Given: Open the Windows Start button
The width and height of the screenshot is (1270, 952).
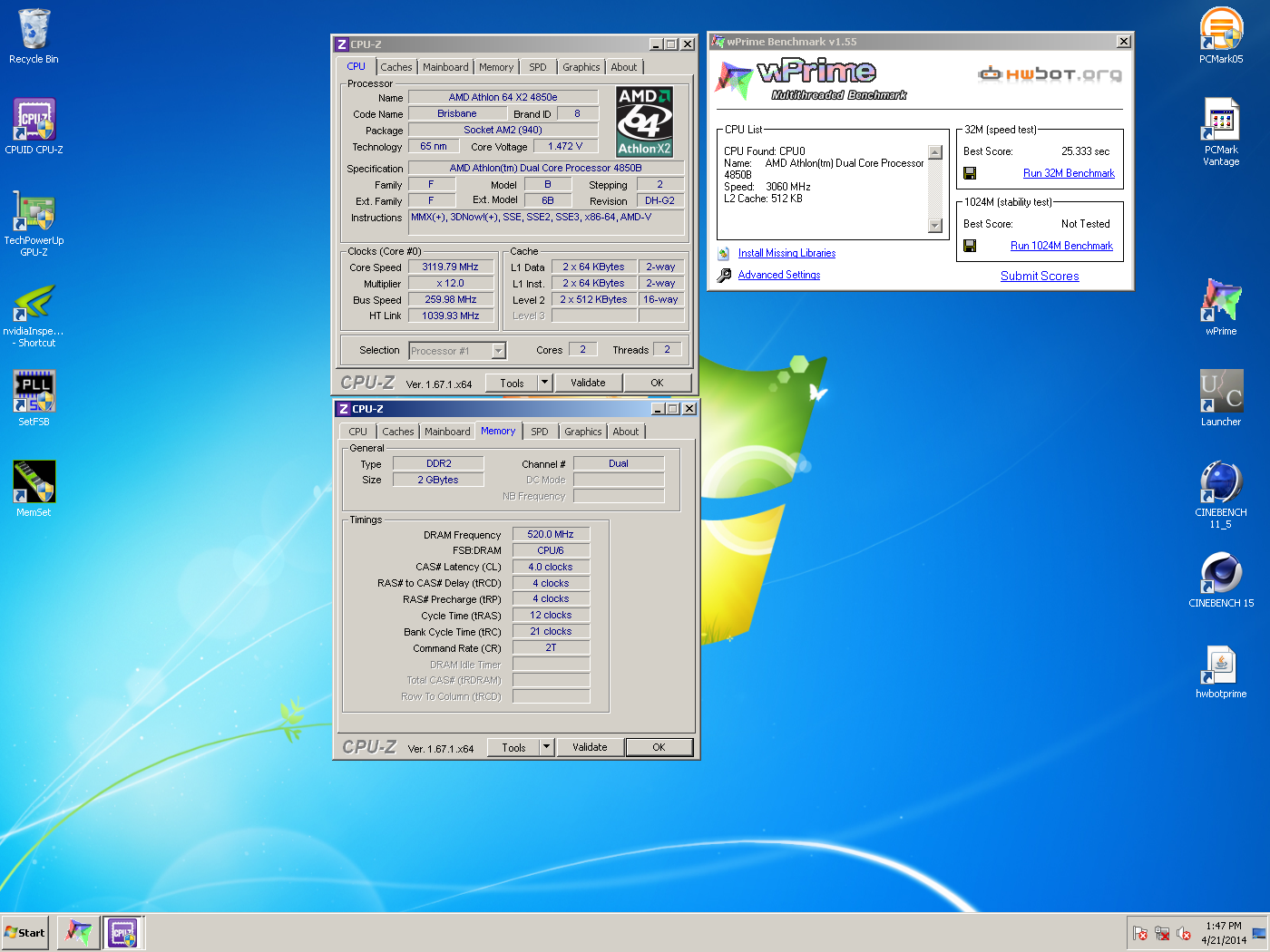Looking at the screenshot, I should tap(24, 932).
